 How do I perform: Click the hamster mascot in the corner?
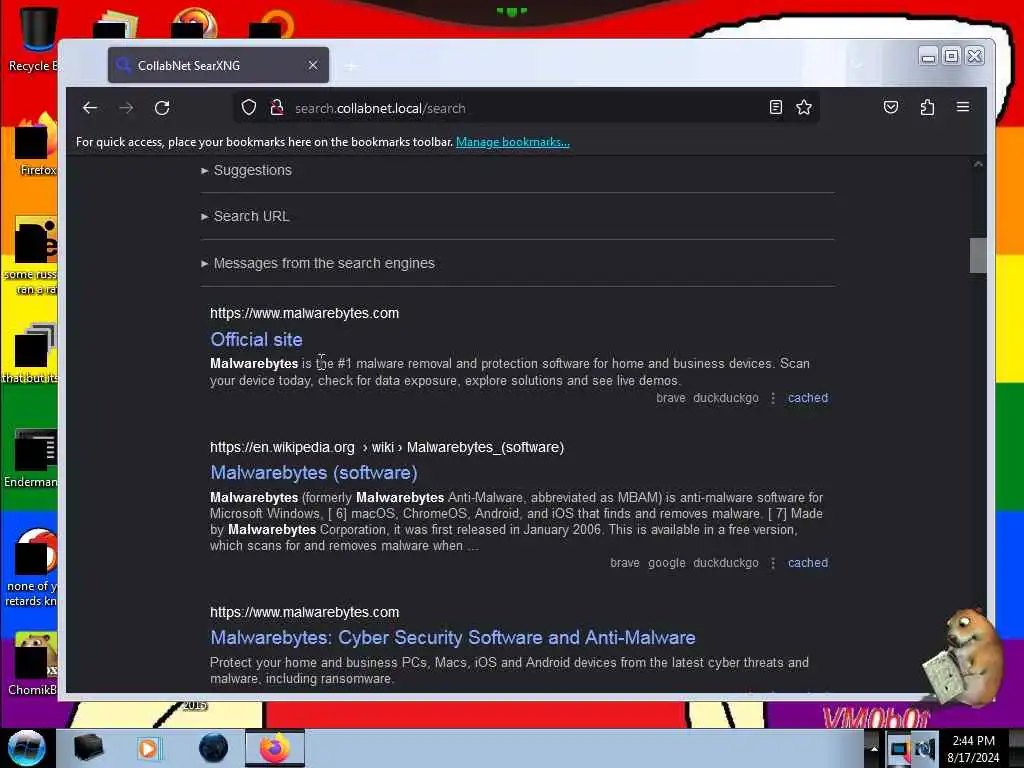pos(963,656)
